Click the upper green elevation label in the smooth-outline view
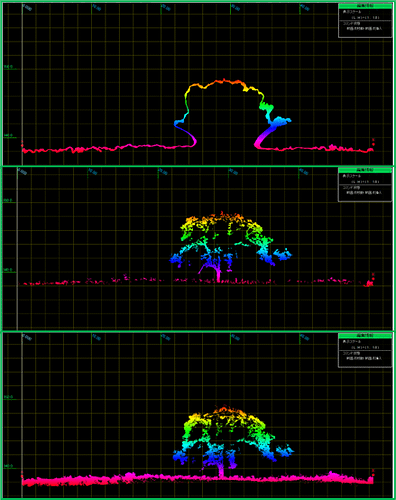 (x=8, y=67)
